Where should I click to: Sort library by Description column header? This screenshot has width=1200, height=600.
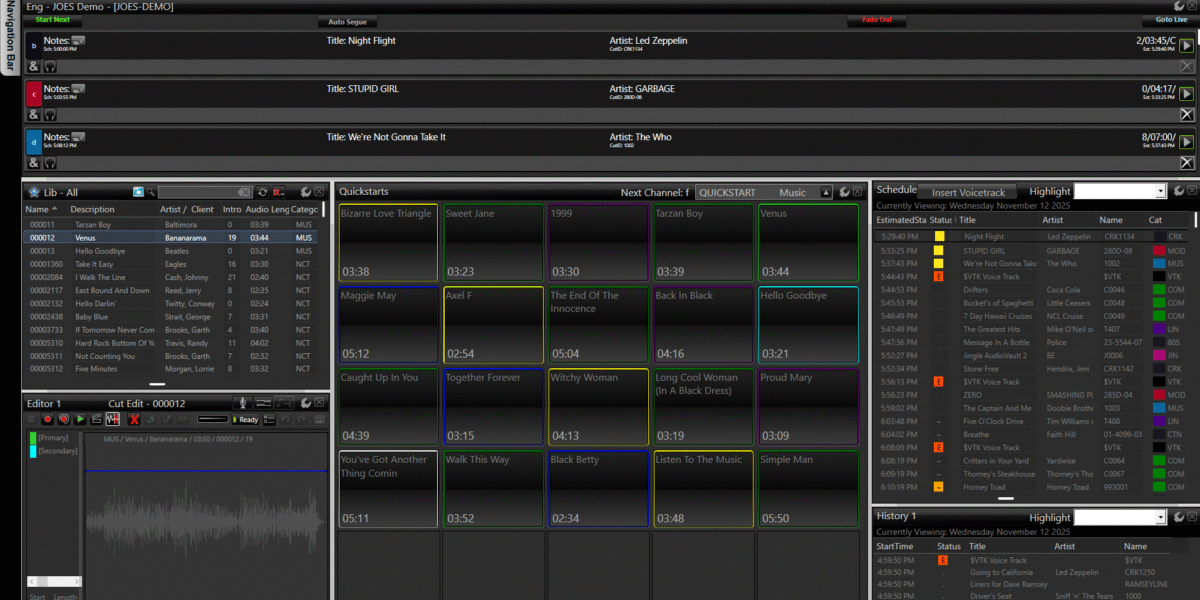point(92,210)
